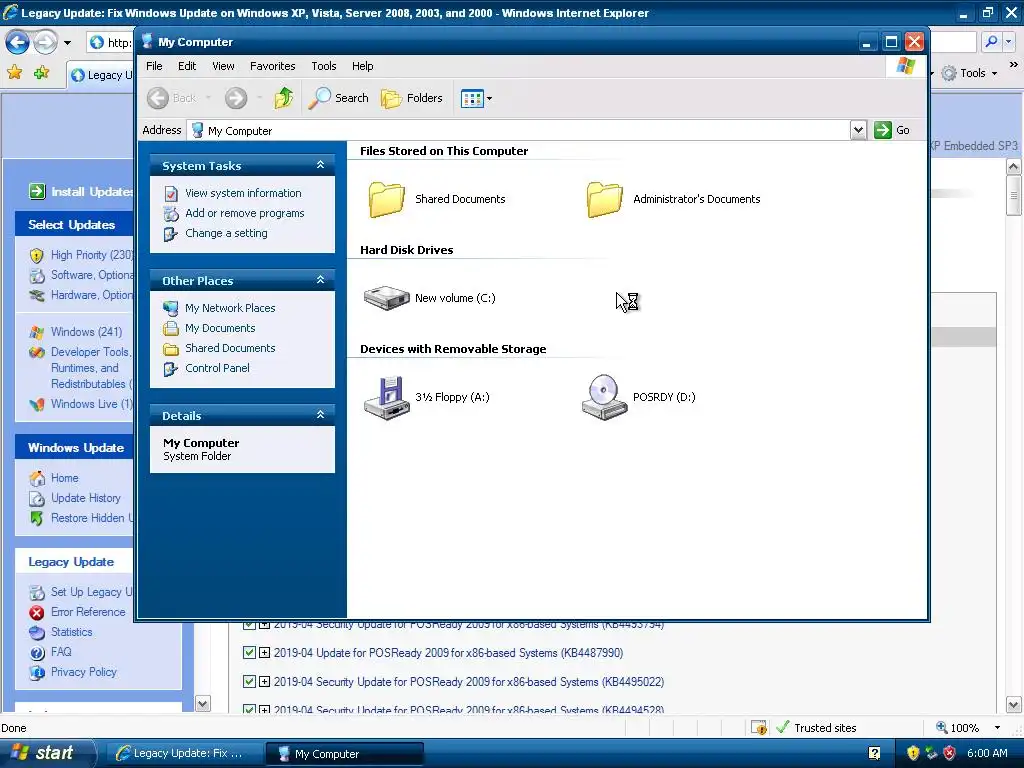The width and height of the screenshot is (1024, 768).
Task: Collapse the Other Places panel
Action: coord(320,280)
